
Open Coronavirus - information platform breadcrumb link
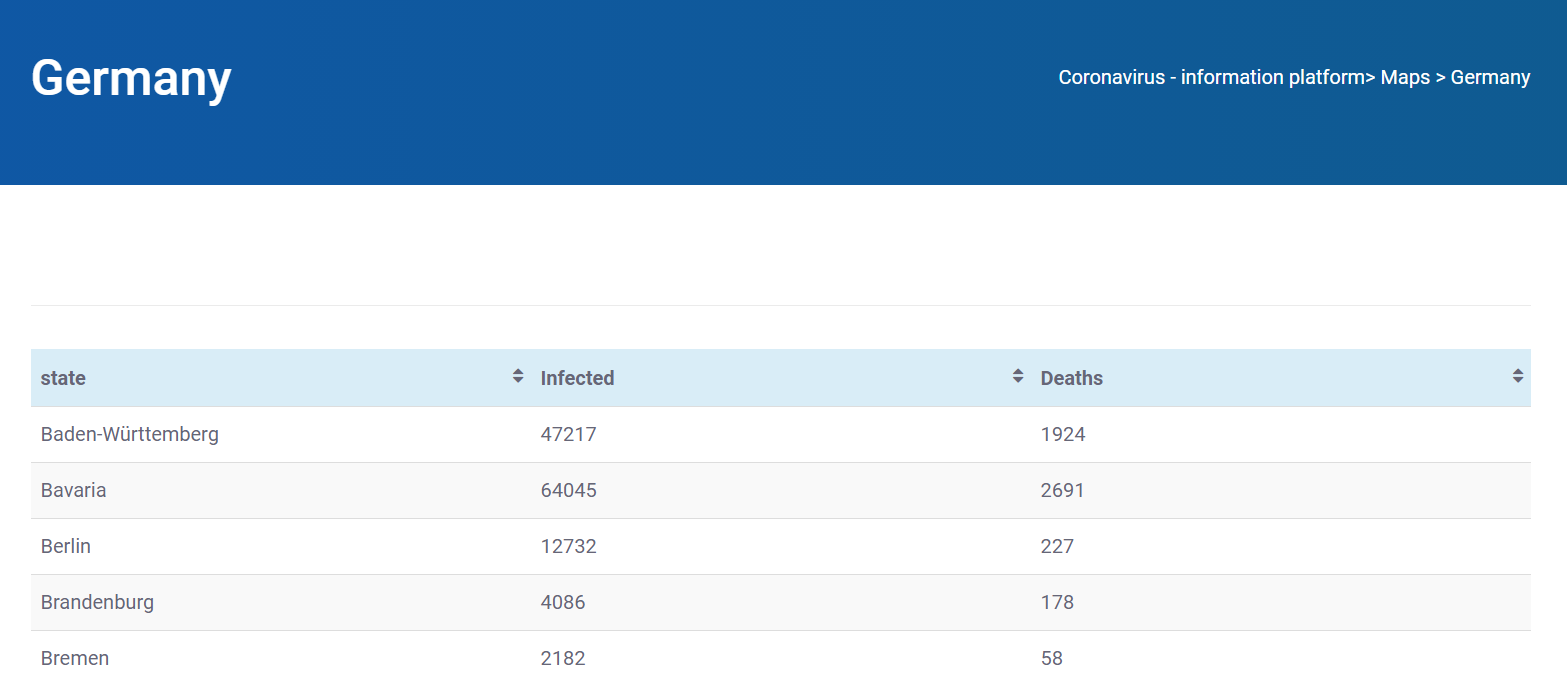pyautogui.click(x=1212, y=77)
